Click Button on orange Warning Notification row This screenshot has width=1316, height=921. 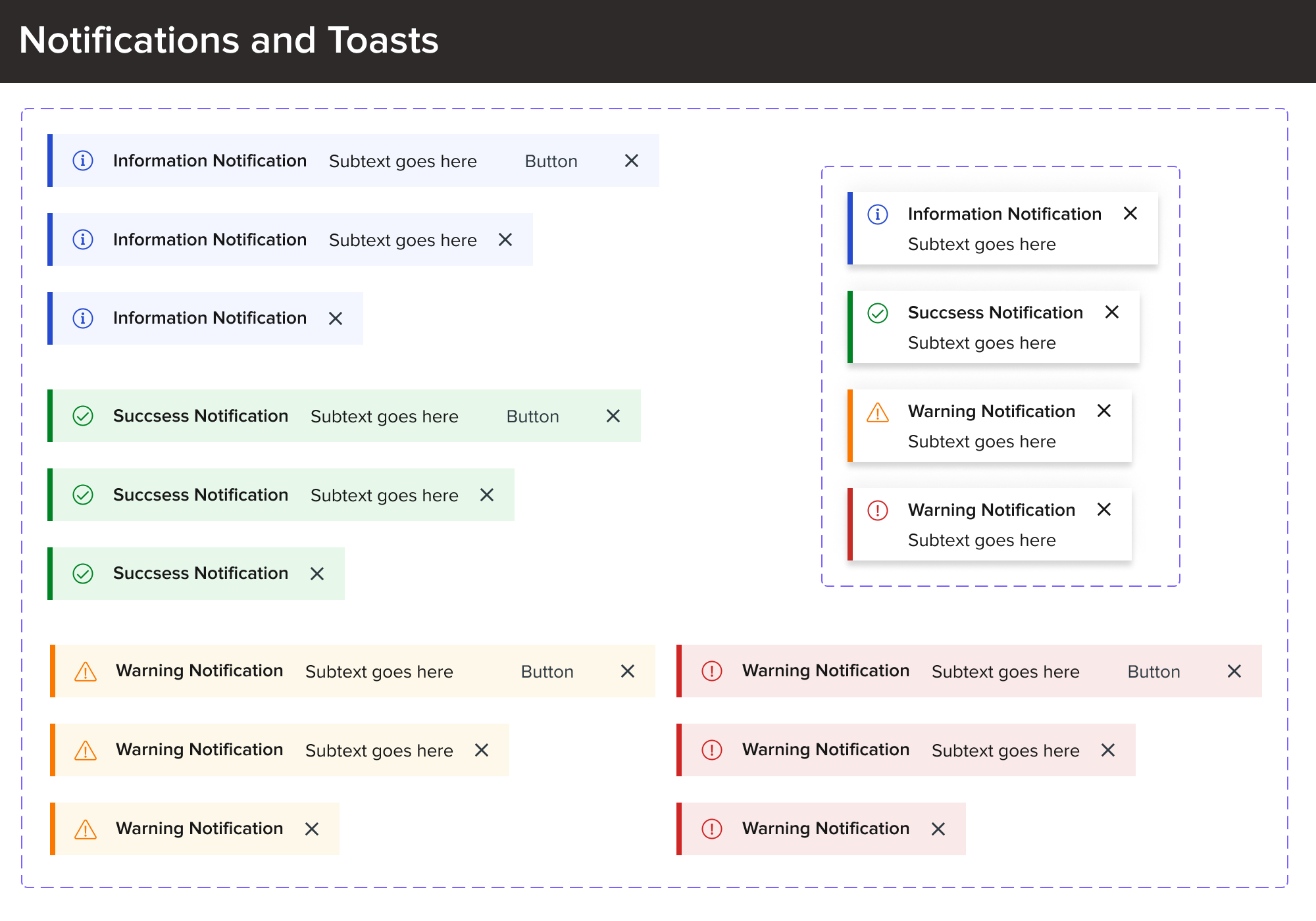point(545,668)
